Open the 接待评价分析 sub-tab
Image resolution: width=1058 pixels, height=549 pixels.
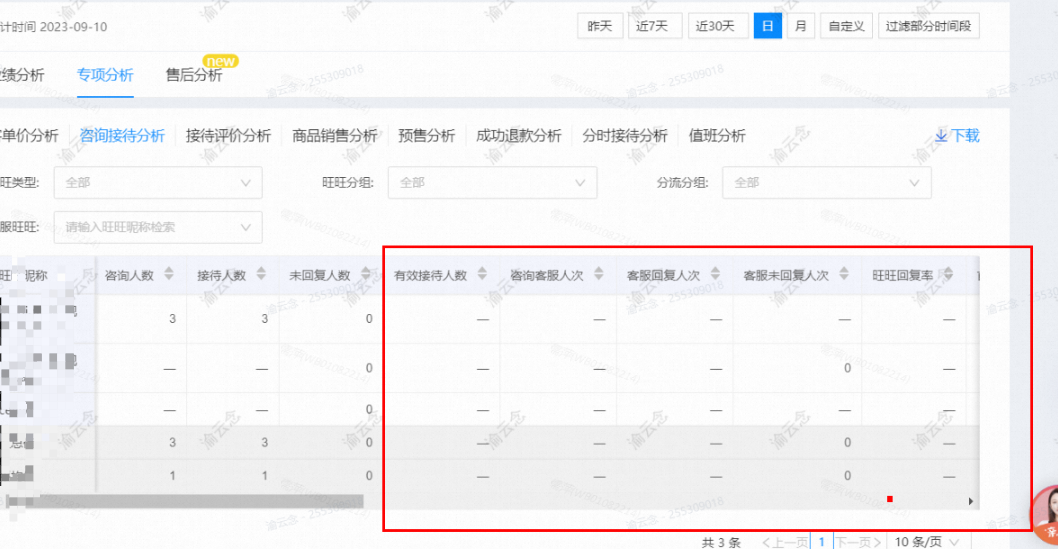coord(228,136)
